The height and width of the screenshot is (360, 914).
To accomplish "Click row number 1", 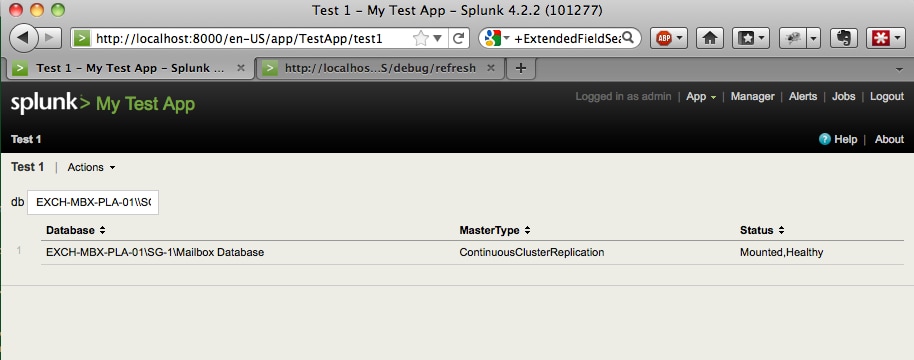I will (19, 250).
